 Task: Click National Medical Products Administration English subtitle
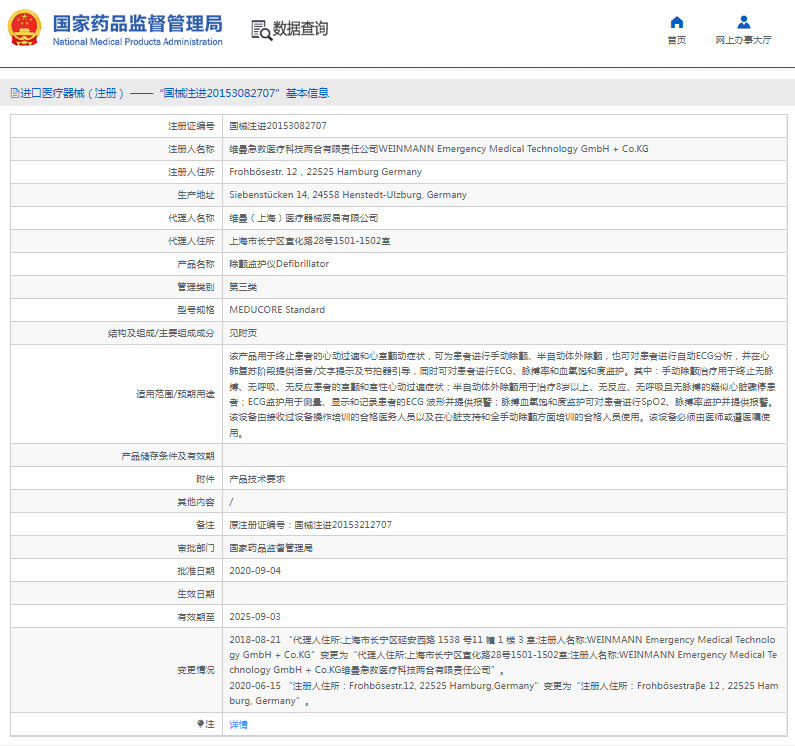[x=137, y=42]
